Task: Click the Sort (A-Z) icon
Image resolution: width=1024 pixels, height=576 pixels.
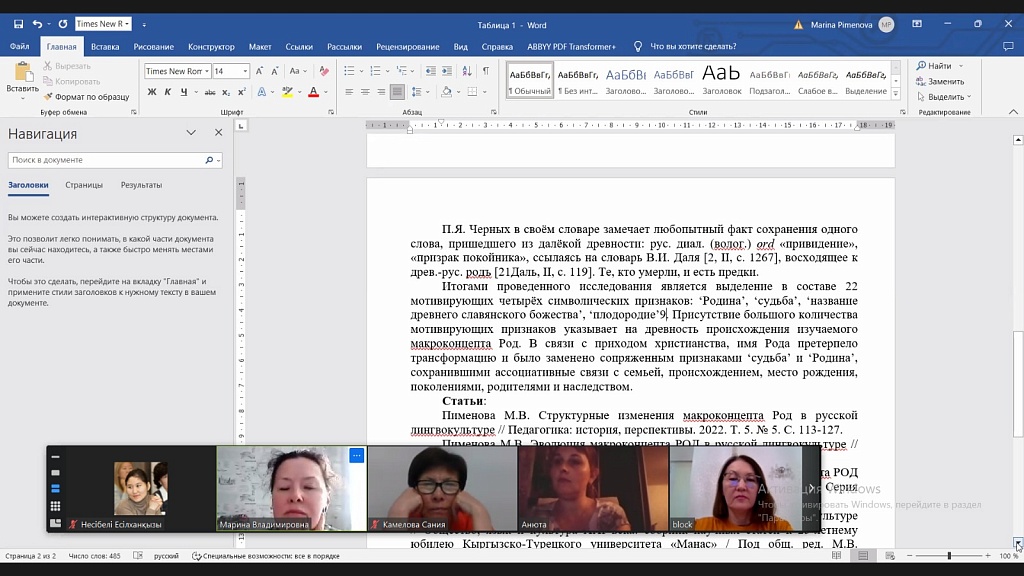Action: click(467, 71)
